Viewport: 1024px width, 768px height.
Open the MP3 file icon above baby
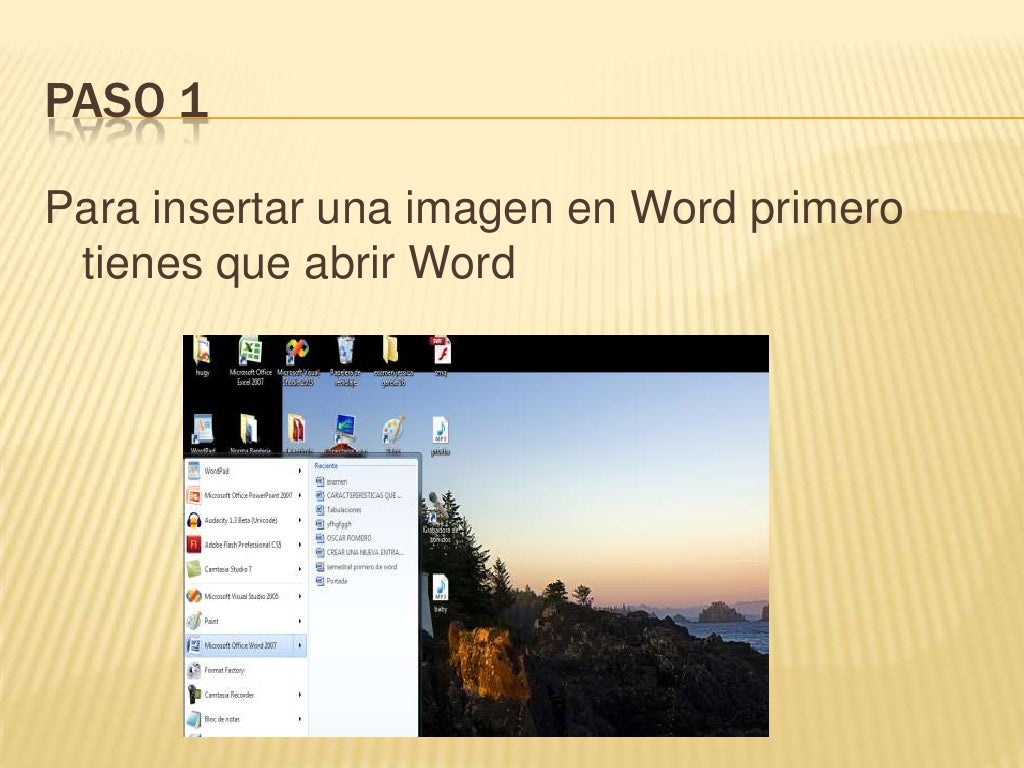(441, 436)
